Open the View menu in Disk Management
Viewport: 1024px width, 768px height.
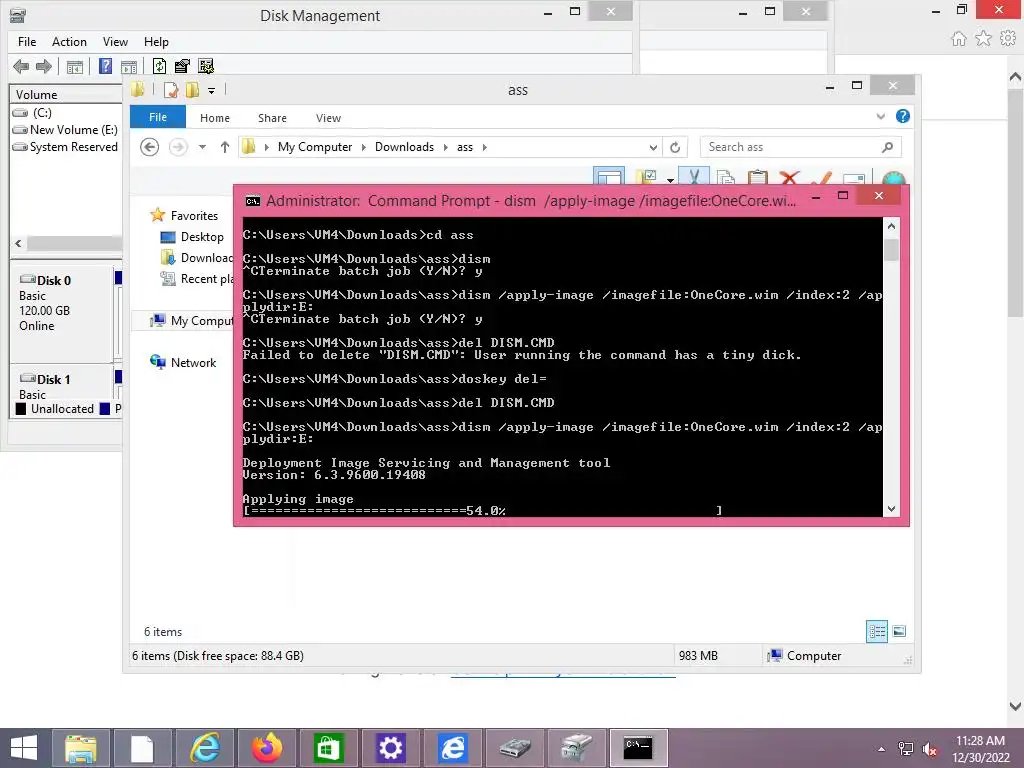coord(115,42)
